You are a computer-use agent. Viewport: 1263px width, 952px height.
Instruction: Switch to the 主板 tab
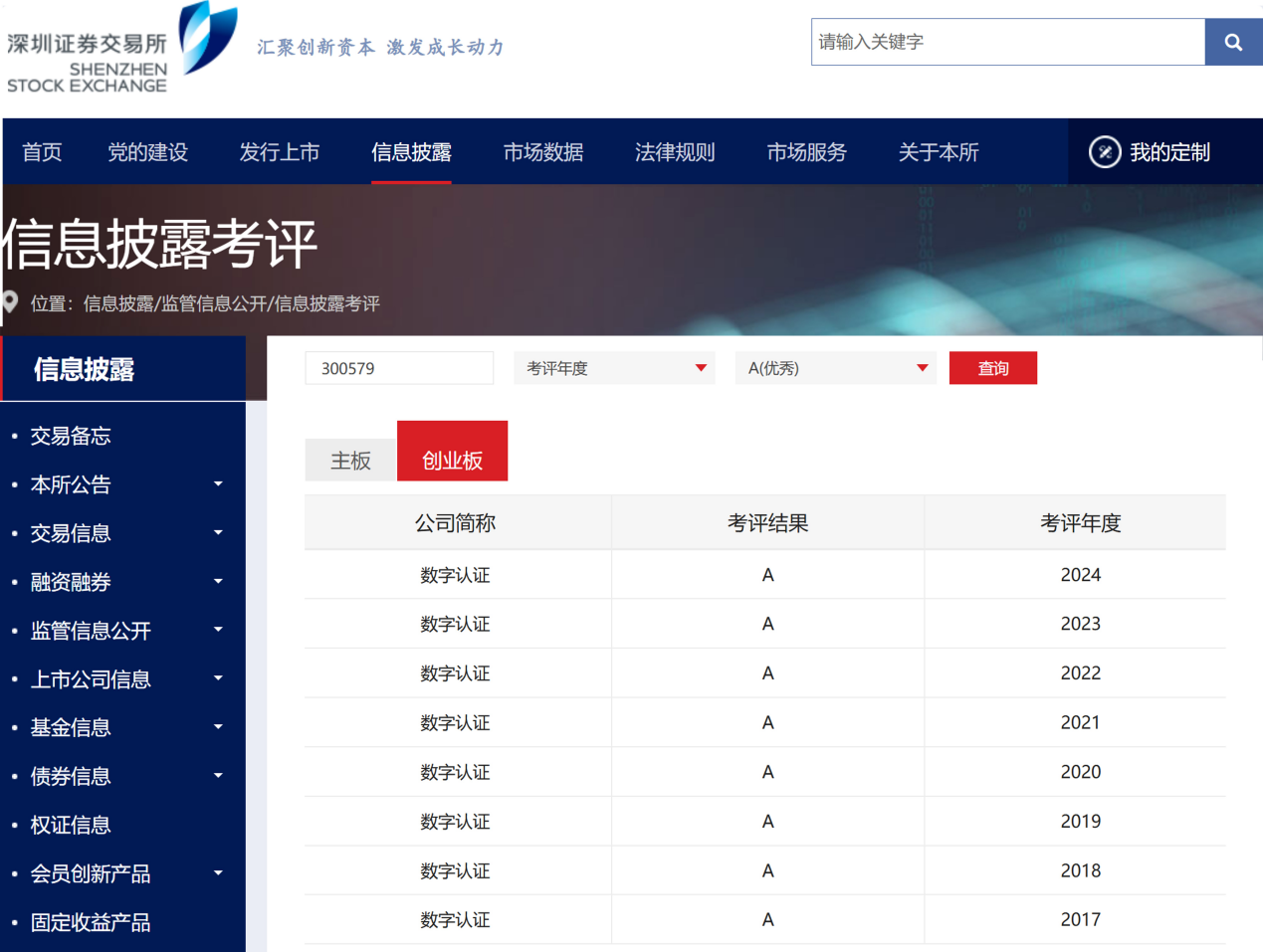click(x=350, y=460)
